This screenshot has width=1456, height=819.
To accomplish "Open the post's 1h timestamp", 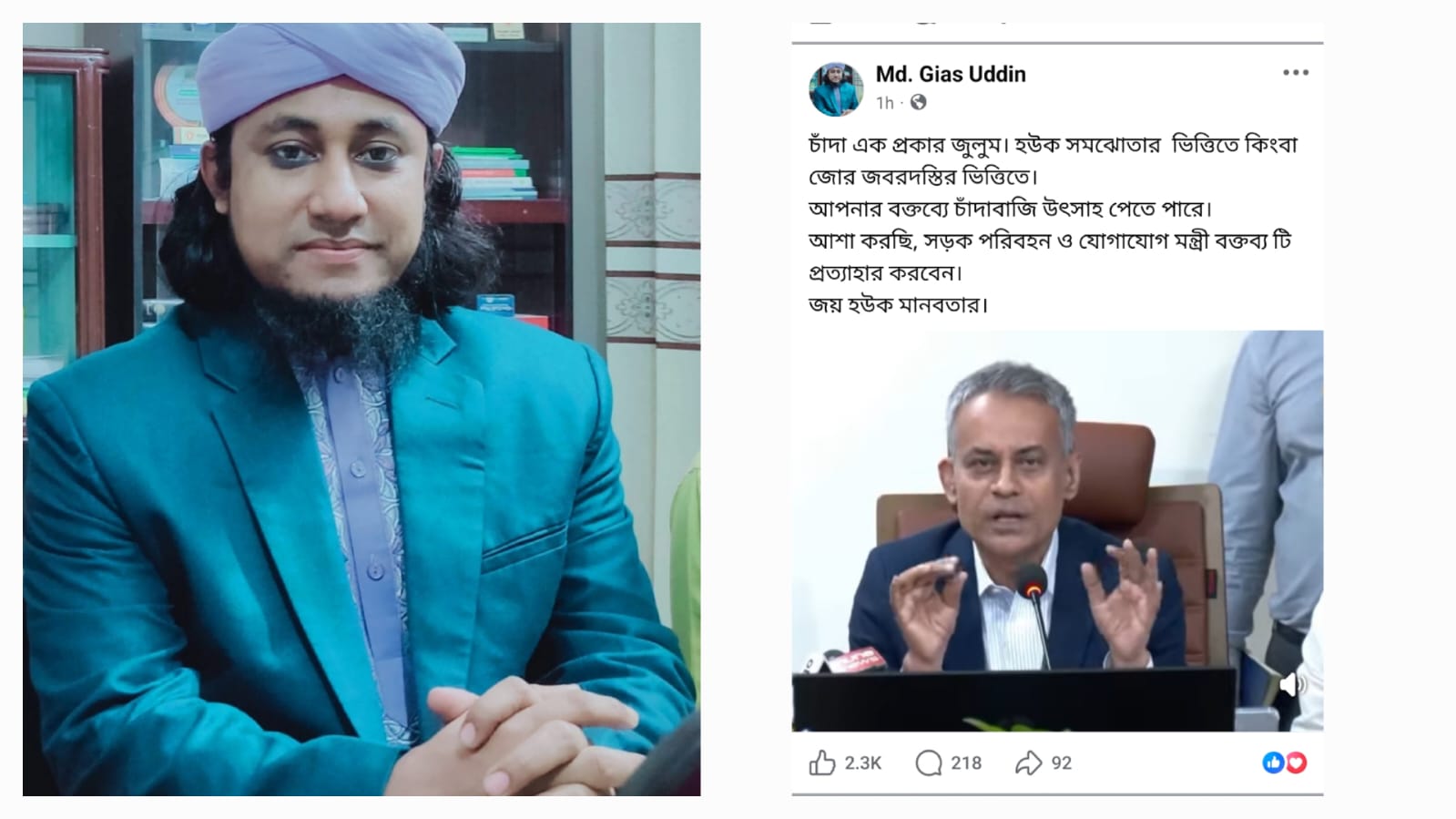I will pos(885,103).
